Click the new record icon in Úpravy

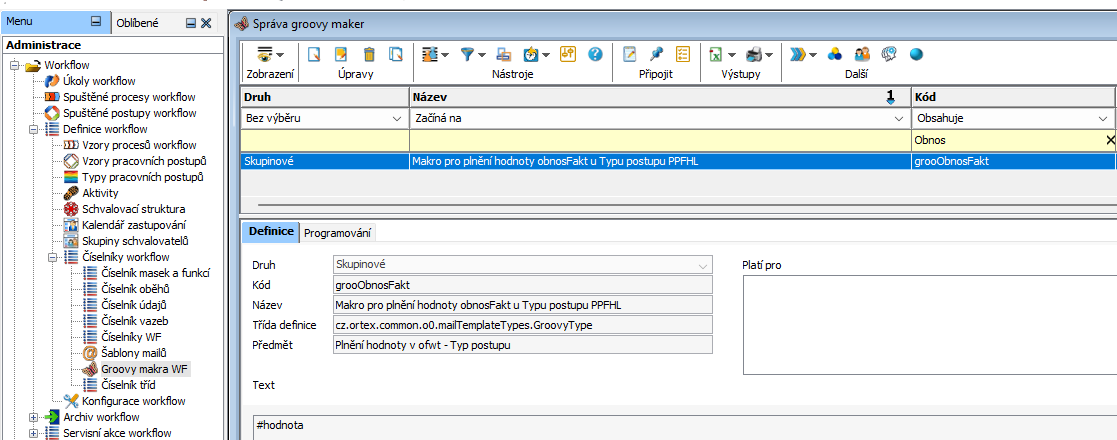pyautogui.click(x=313, y=54)
